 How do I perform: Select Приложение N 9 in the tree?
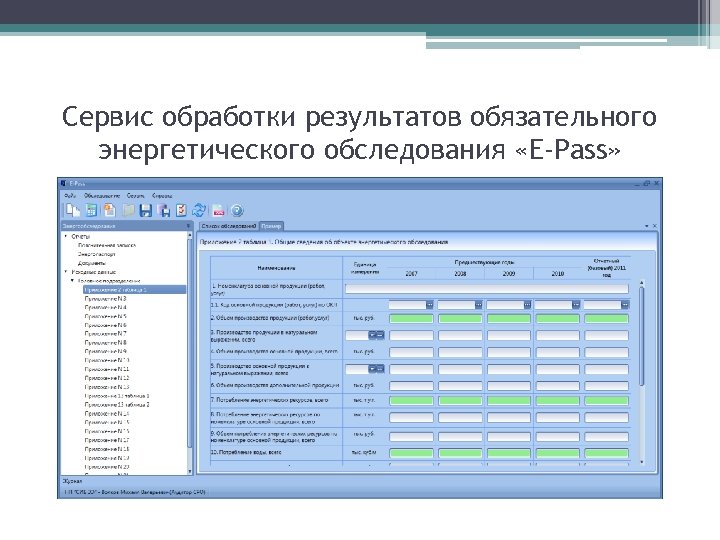105,351
